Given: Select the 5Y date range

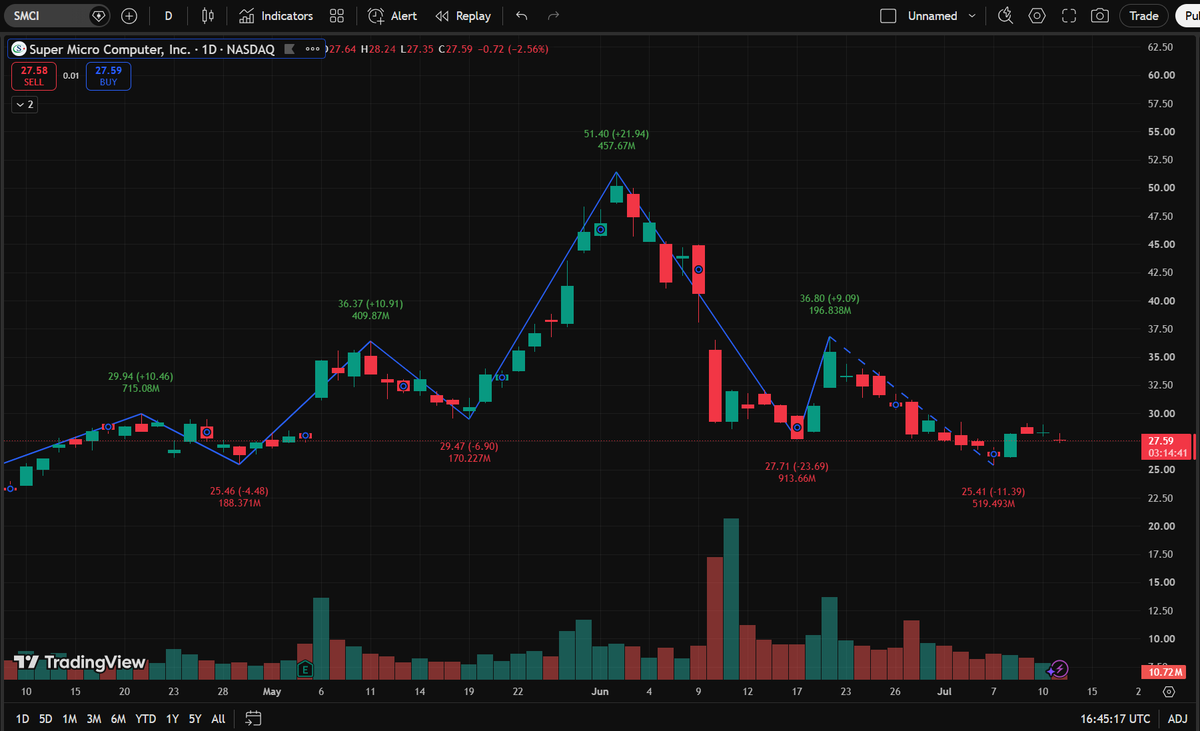Looking at the screenshot, I should 195,718.
